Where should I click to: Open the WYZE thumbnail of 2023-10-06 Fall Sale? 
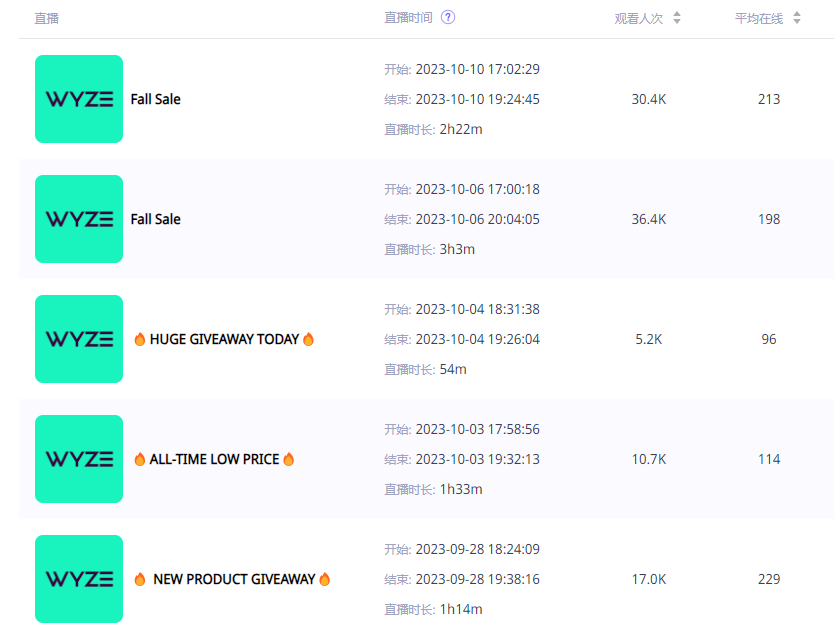tap(79, 219)
